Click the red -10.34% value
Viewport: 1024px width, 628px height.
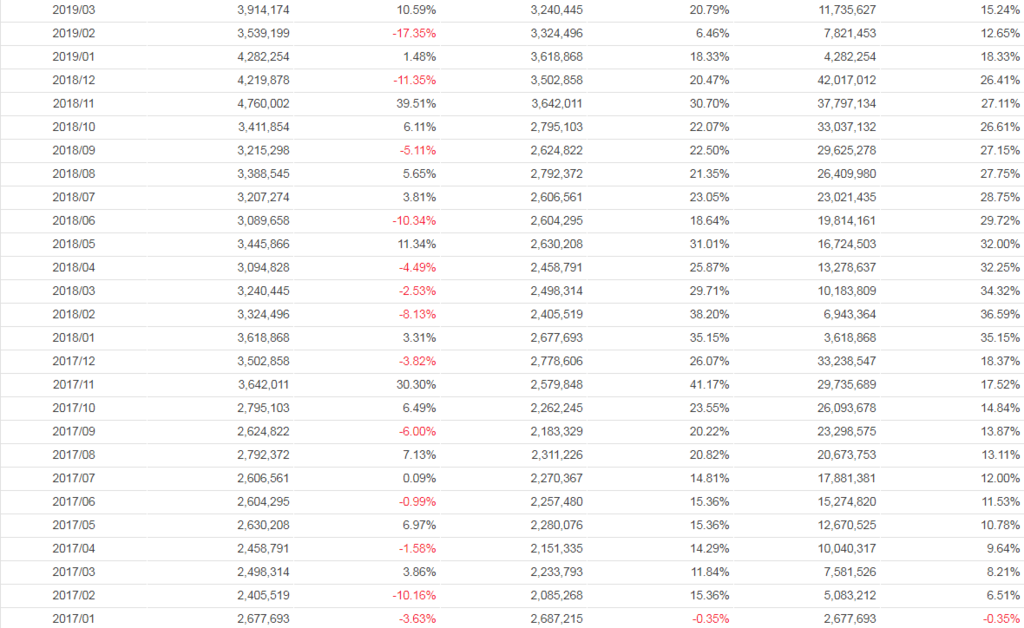(x=413, y=220)
